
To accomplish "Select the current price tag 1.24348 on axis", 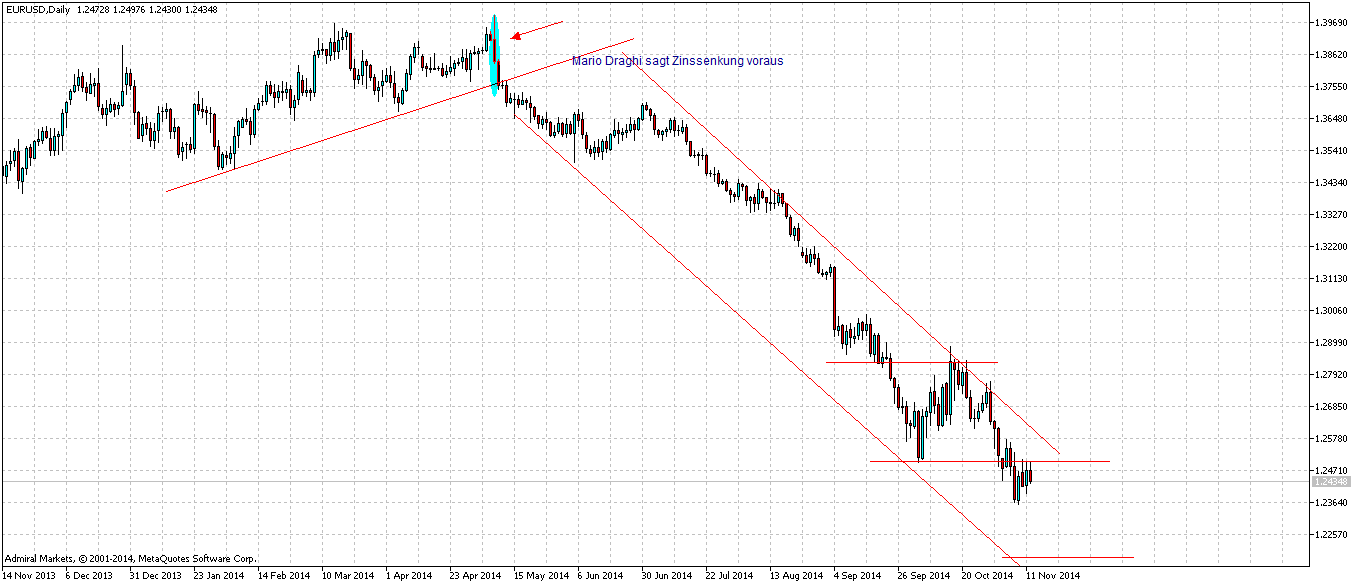I will (1334, 482).
